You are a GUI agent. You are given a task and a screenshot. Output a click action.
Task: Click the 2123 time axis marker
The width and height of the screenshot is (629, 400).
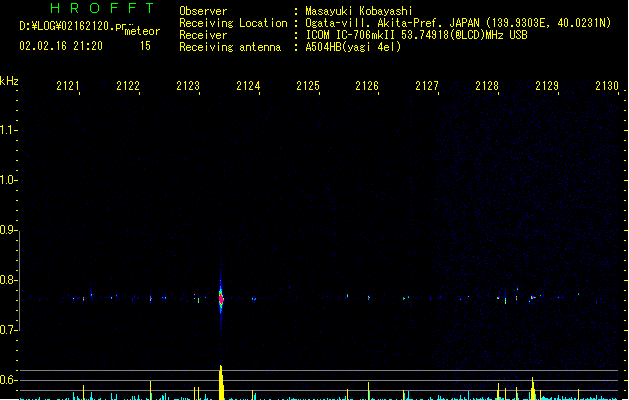(188, 86)
